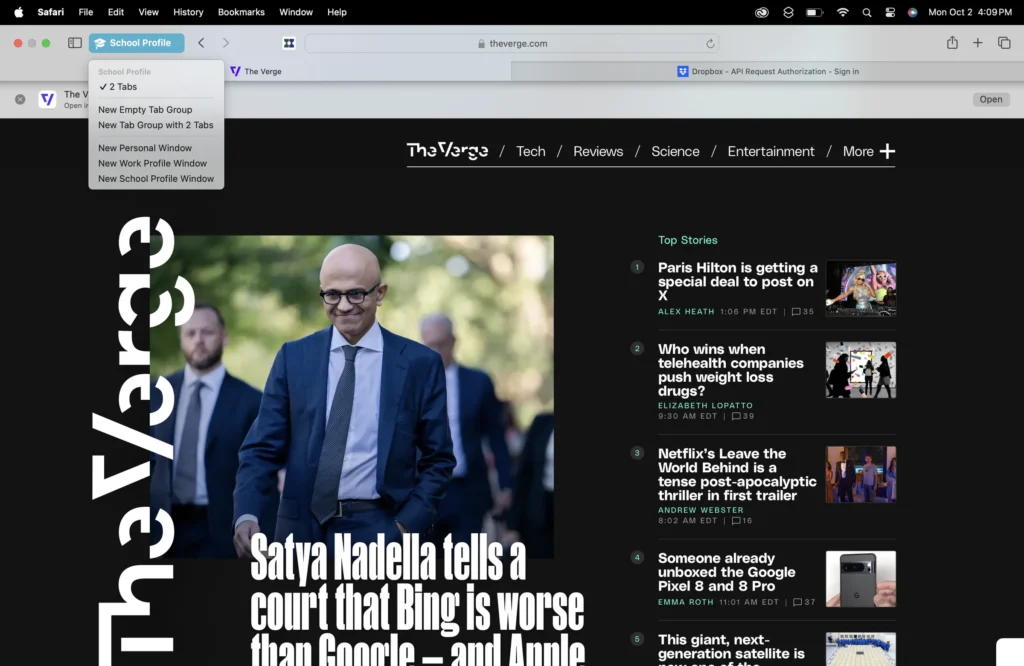Click the extension icon beside address bar

point(289,43)
